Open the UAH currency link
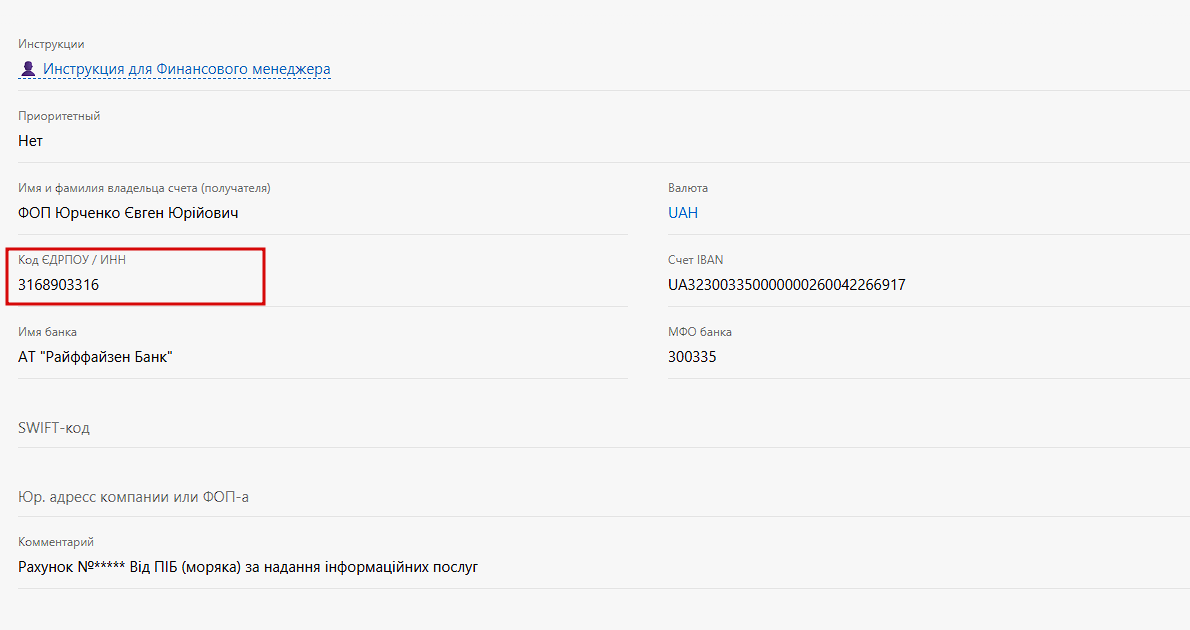Screen dimensions: 1190x630 click(683, 213)
